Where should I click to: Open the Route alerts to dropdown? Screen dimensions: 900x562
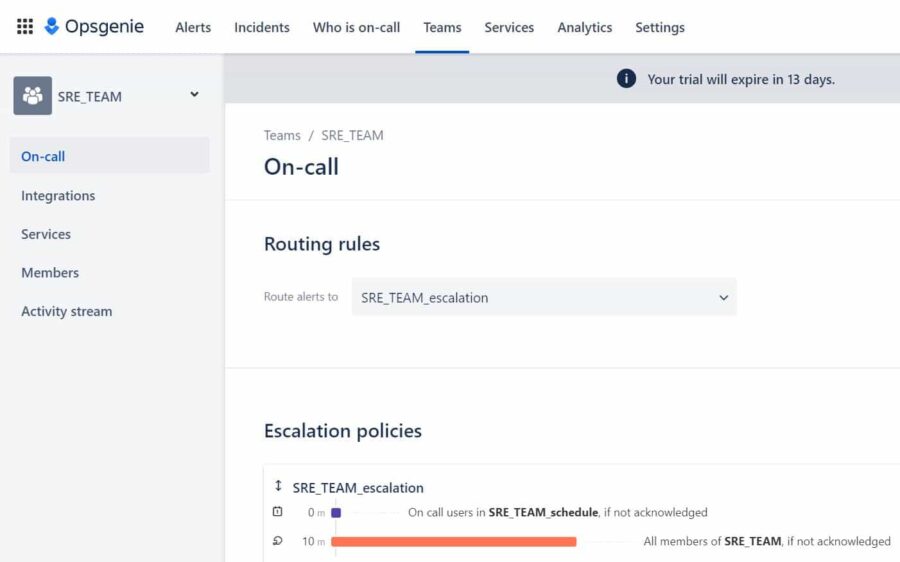(x=544, y=297)
